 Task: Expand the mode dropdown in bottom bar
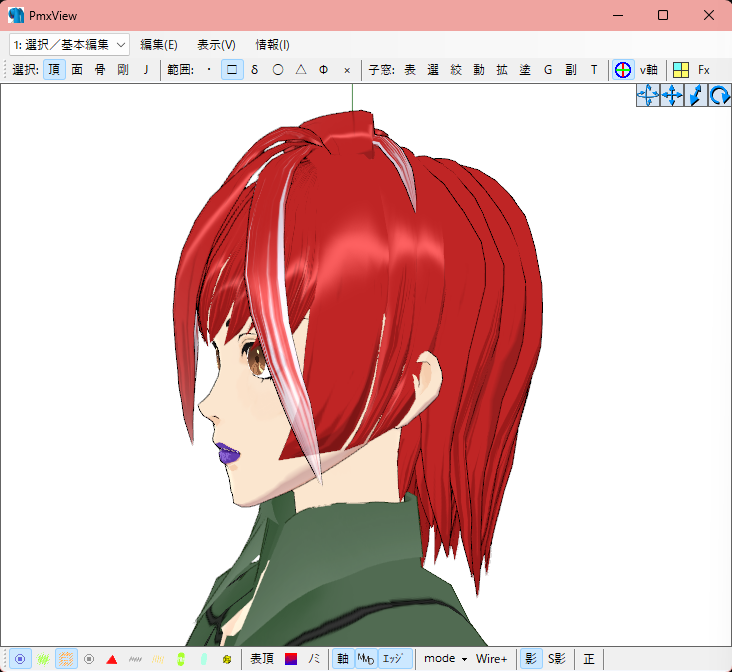[x=446, y=659]
